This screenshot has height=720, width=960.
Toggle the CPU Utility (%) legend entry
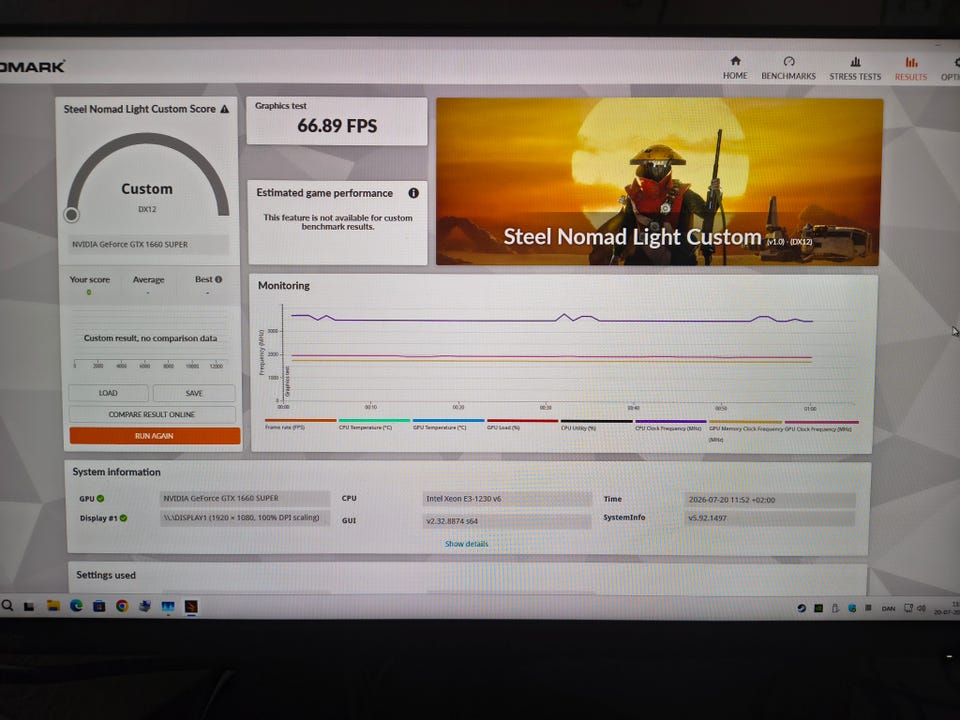pos(596,425)
